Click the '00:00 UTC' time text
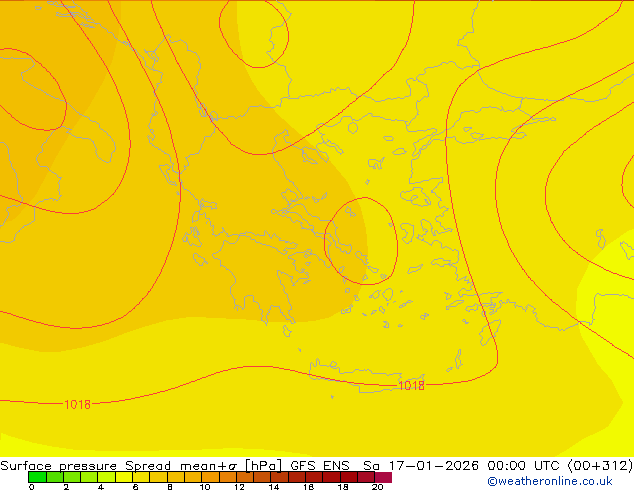Screen dimensions: 634x490 tap(524, 466)
